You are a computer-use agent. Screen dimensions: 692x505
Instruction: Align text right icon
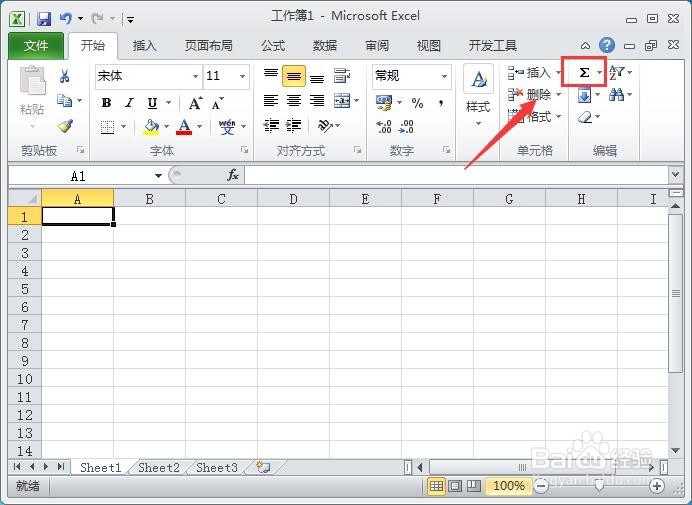point(317,101)
